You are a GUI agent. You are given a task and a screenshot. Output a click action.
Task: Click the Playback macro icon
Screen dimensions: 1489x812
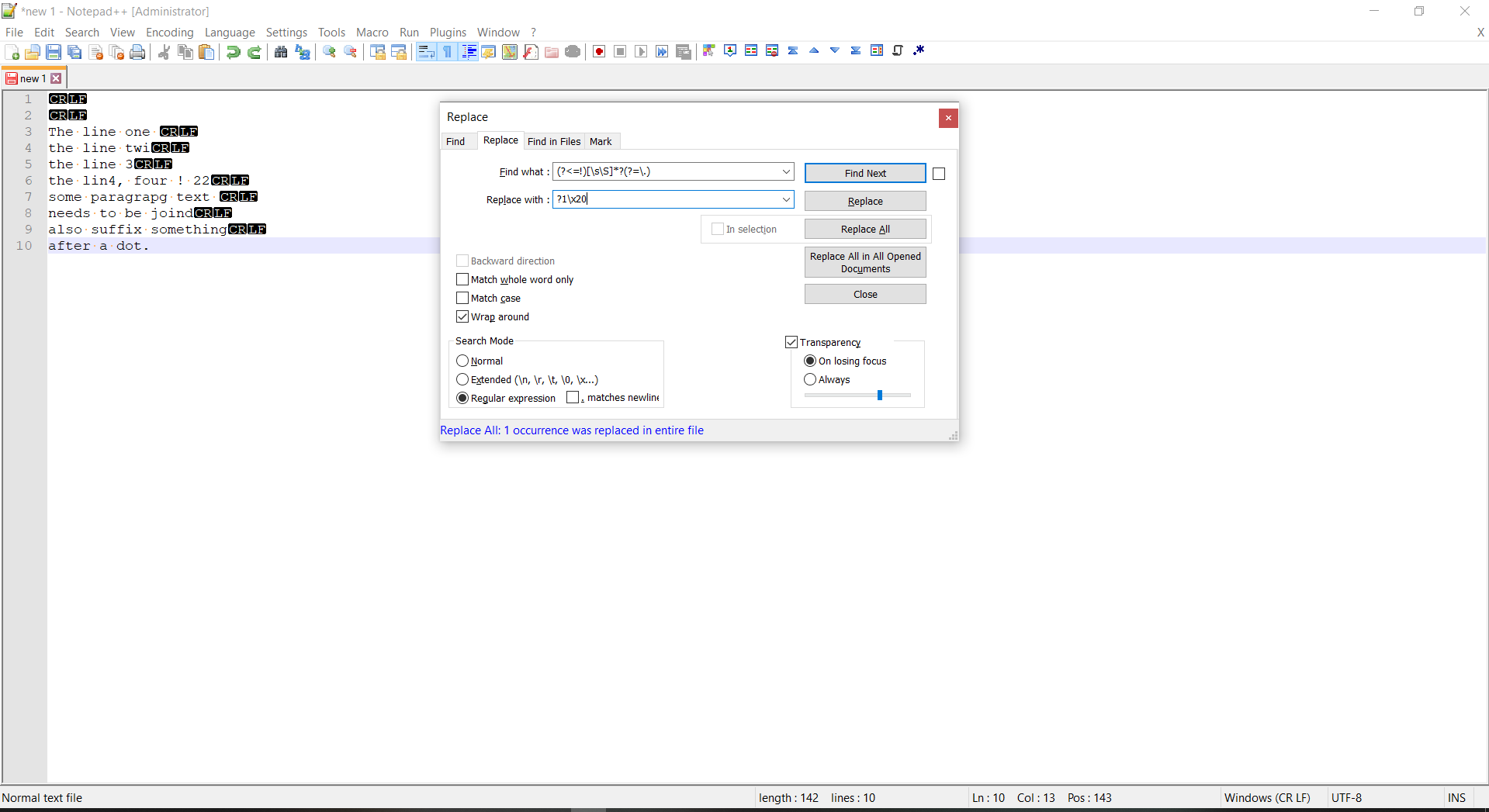641,52
